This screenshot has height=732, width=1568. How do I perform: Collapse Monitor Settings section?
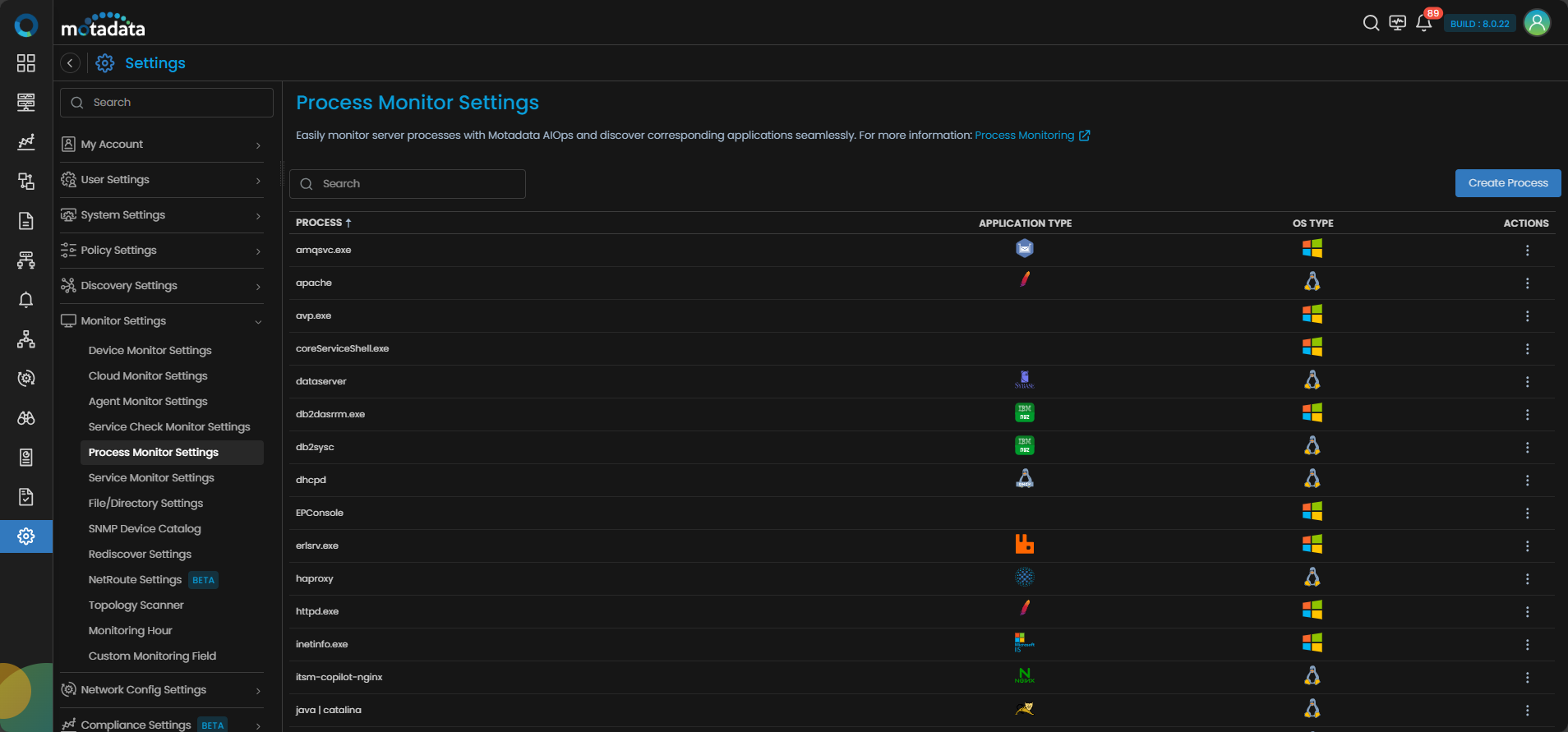[162, 321]
